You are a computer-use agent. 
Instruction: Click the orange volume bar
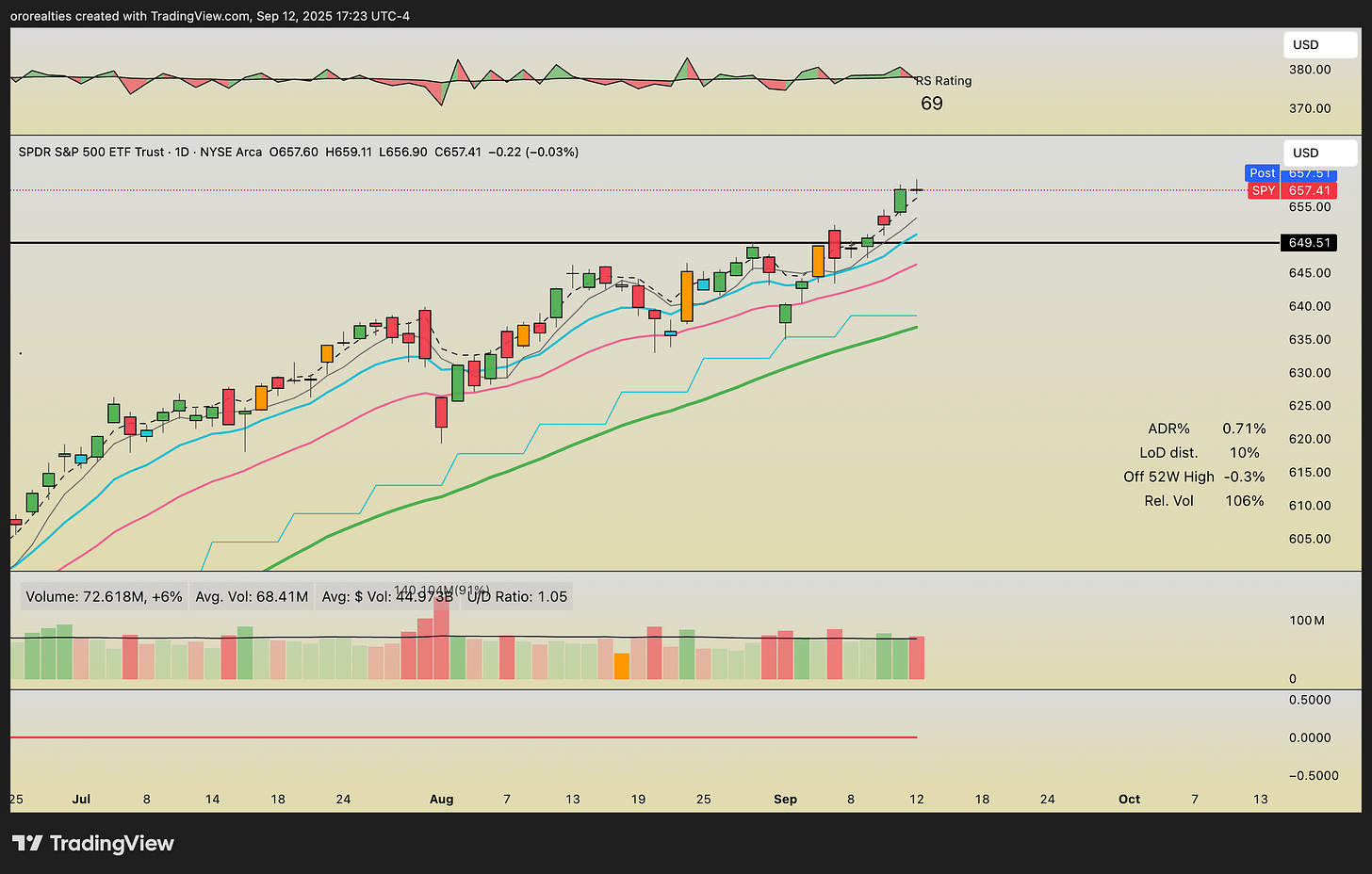(x=622, y=666)
